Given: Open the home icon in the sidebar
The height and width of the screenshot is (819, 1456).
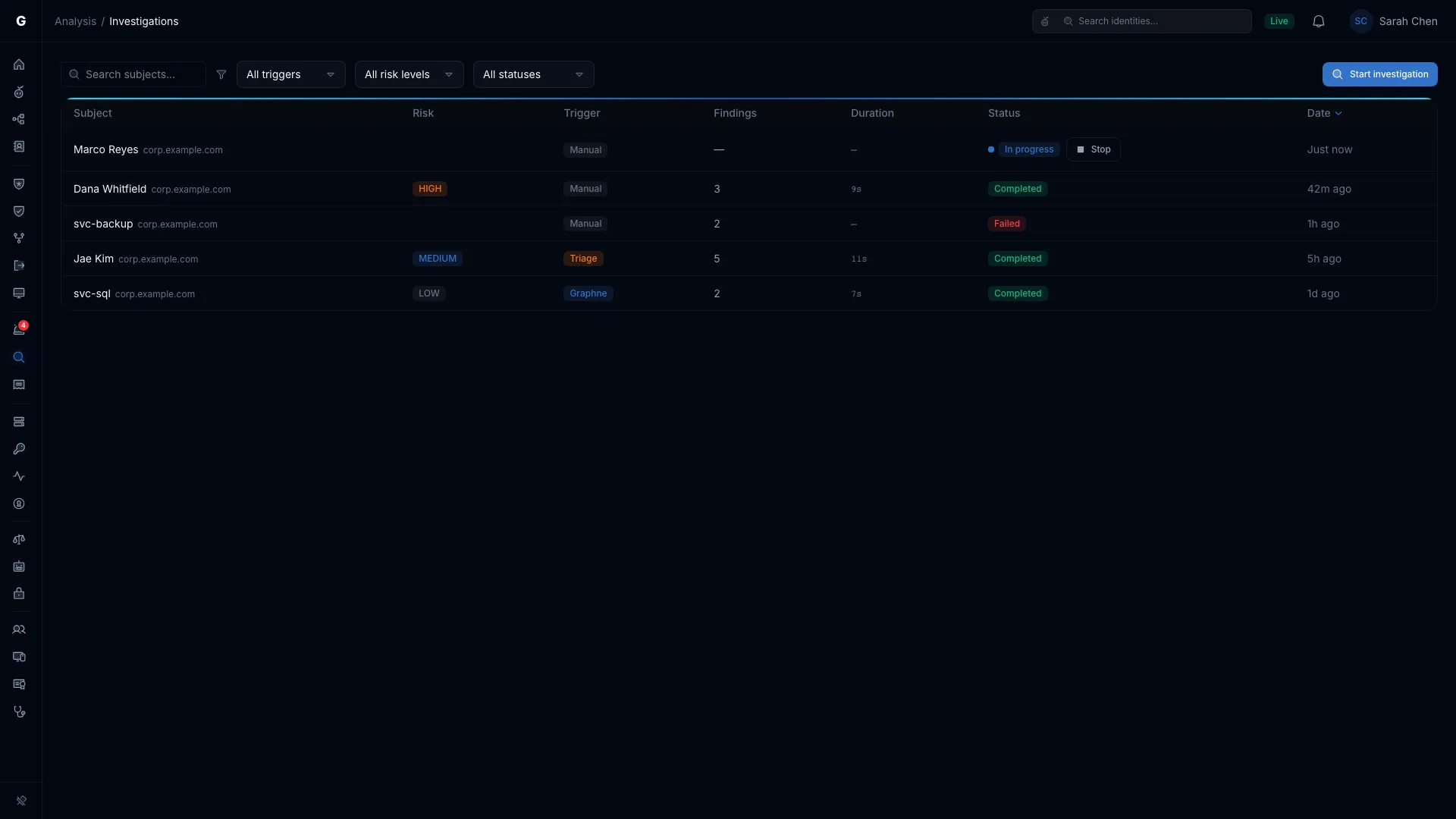Looking at the screenshot, I should pos(19,64).
